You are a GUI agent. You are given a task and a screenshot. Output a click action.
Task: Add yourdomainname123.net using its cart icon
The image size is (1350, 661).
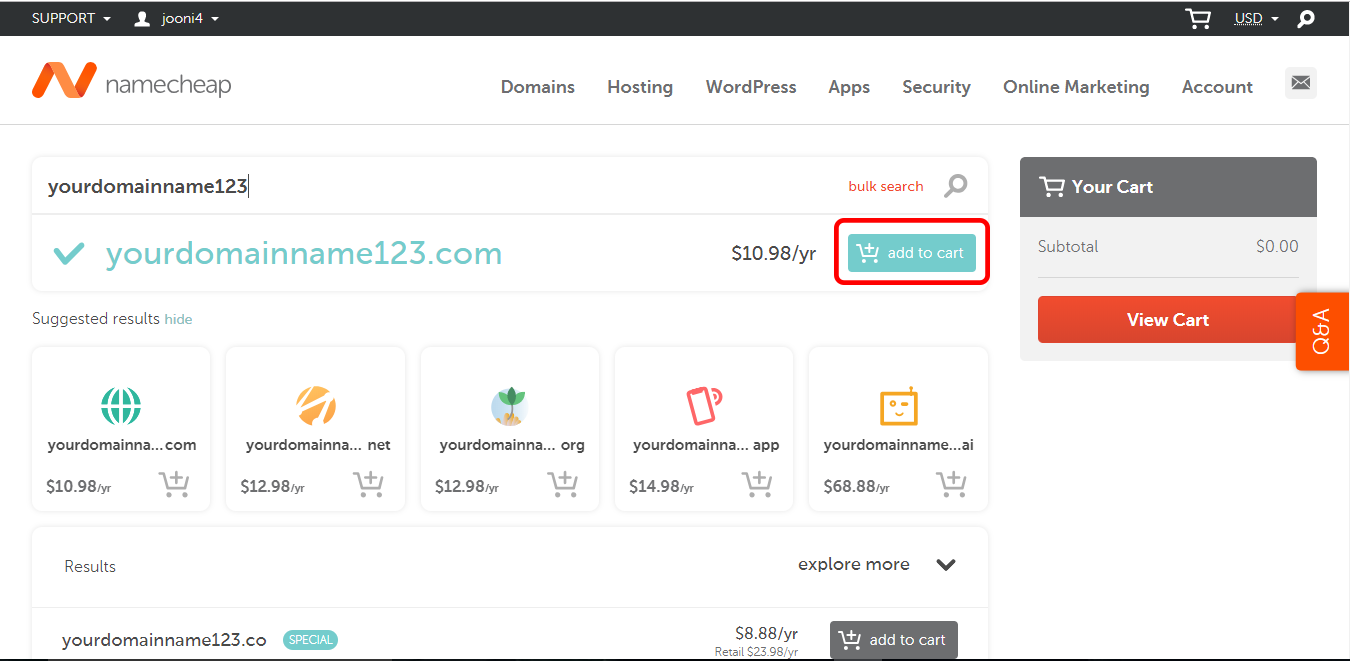368,484
